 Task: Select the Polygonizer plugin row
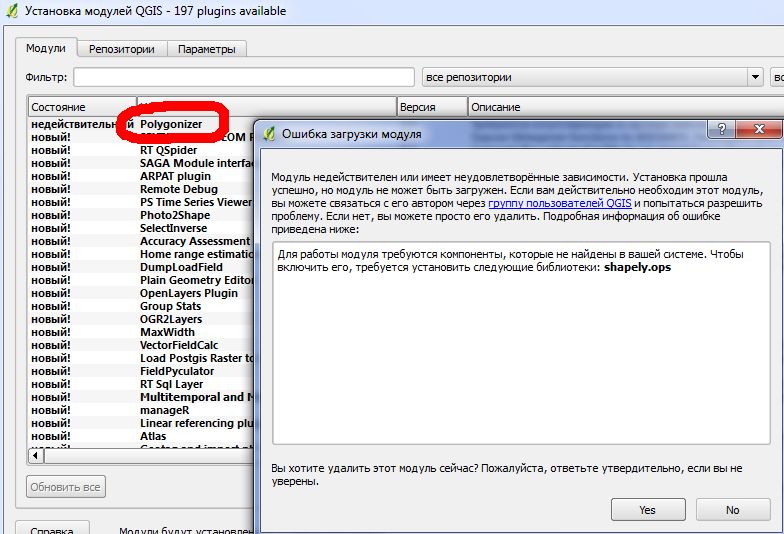[171, 124]
